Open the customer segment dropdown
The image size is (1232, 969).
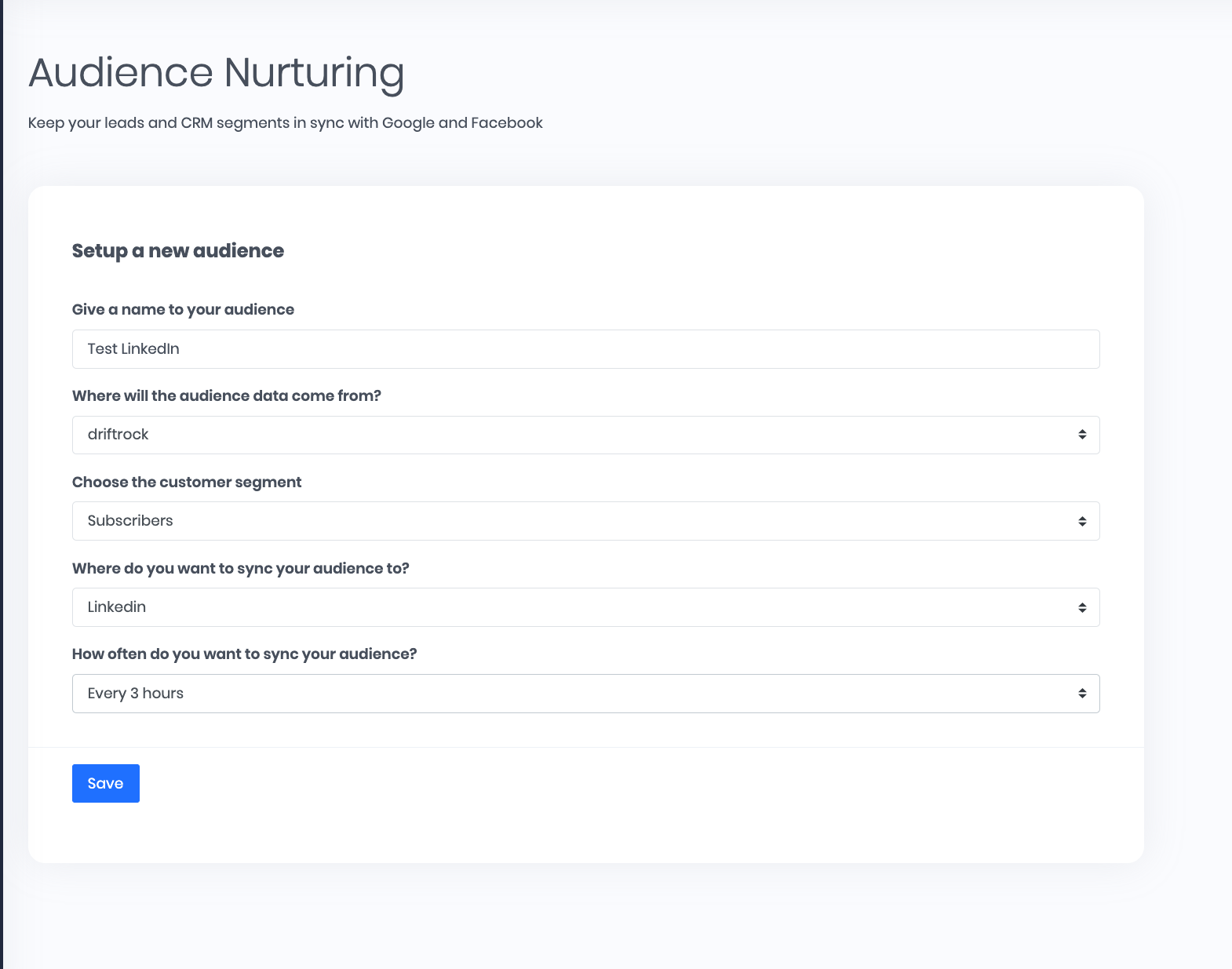tap(585, 521)
